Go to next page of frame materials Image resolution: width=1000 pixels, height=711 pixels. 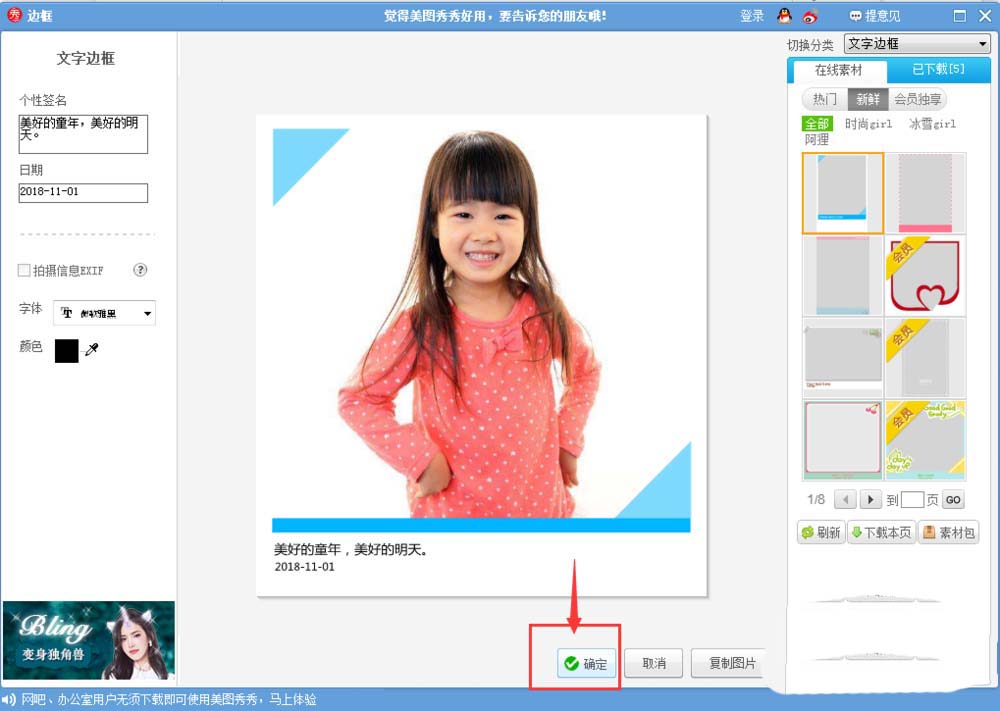pos(870,500)
